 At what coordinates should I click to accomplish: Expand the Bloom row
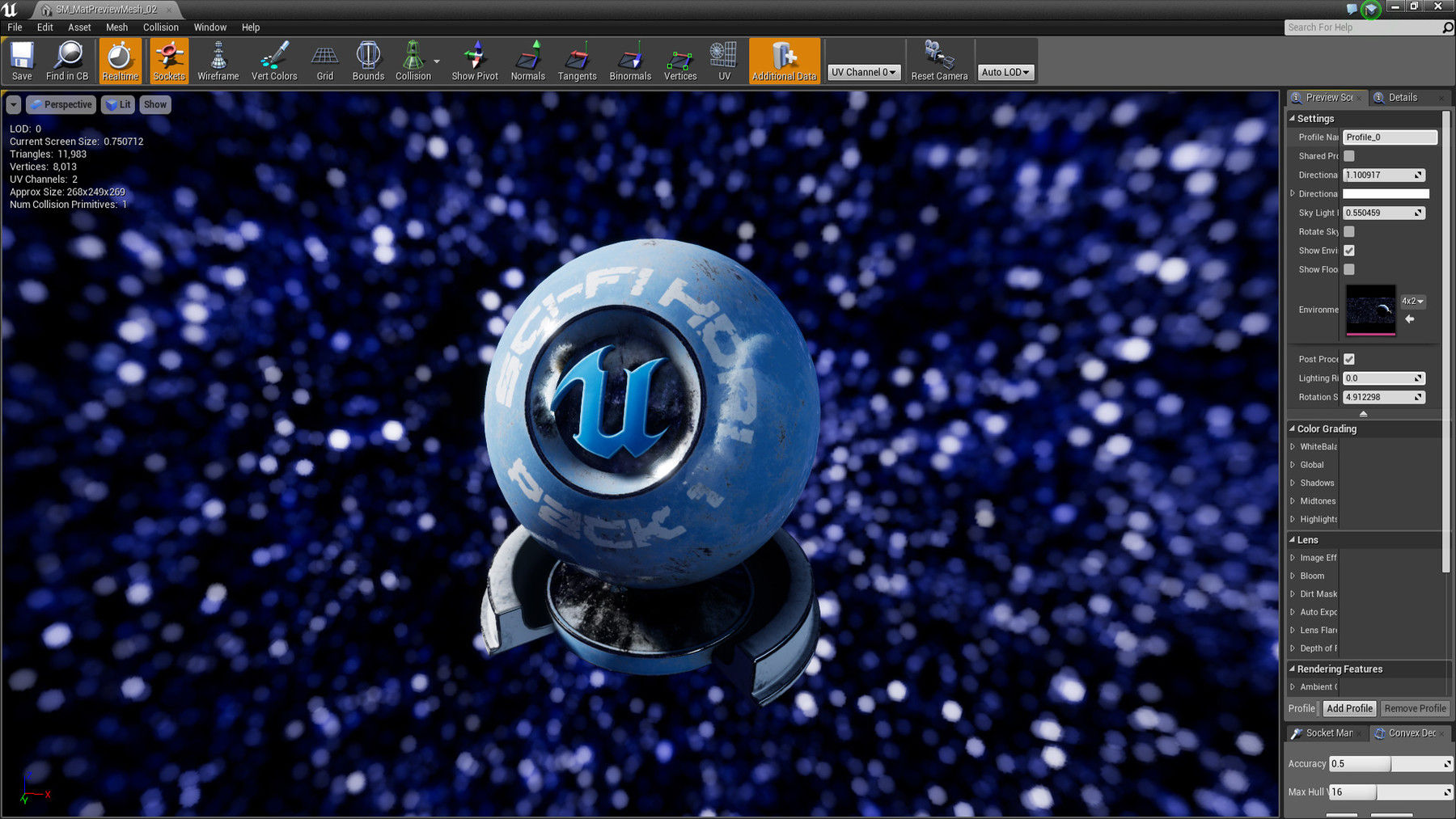(x=1293, y=576)
